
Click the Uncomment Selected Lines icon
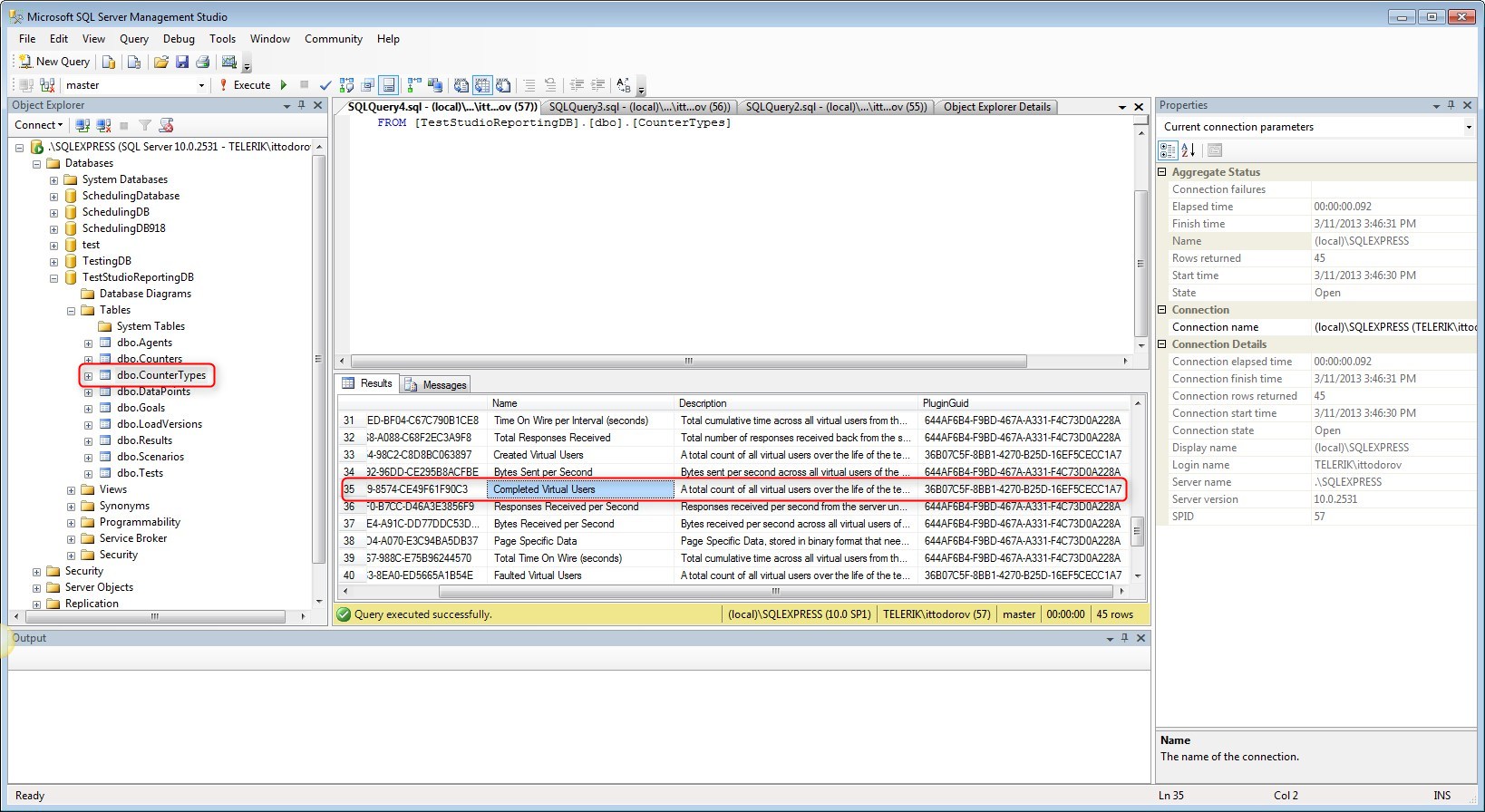[x=550, y=85]
